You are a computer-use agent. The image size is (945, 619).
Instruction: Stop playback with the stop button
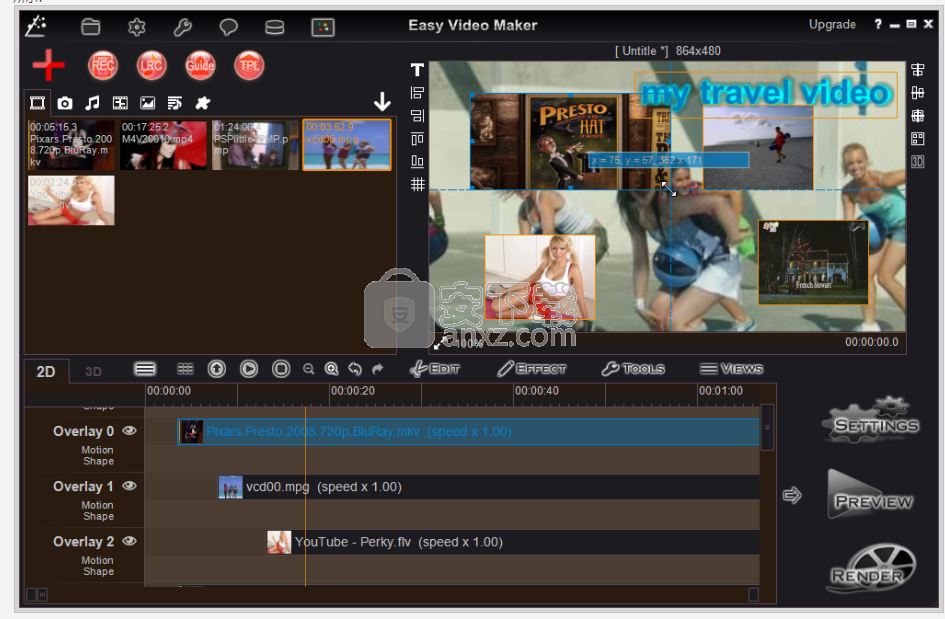coord(281,369)
